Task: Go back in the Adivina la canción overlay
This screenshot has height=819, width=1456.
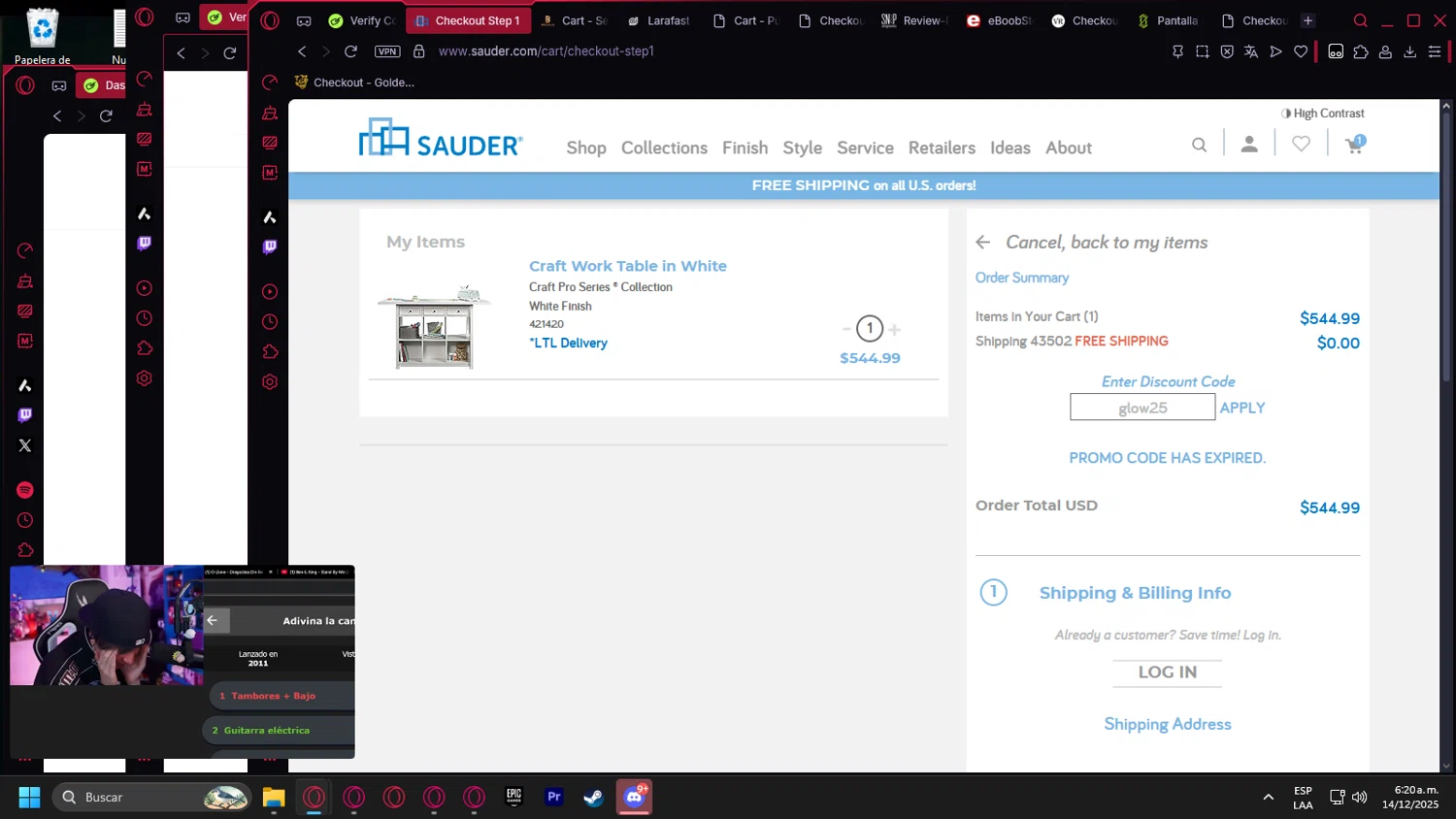Action: [213, 620]
